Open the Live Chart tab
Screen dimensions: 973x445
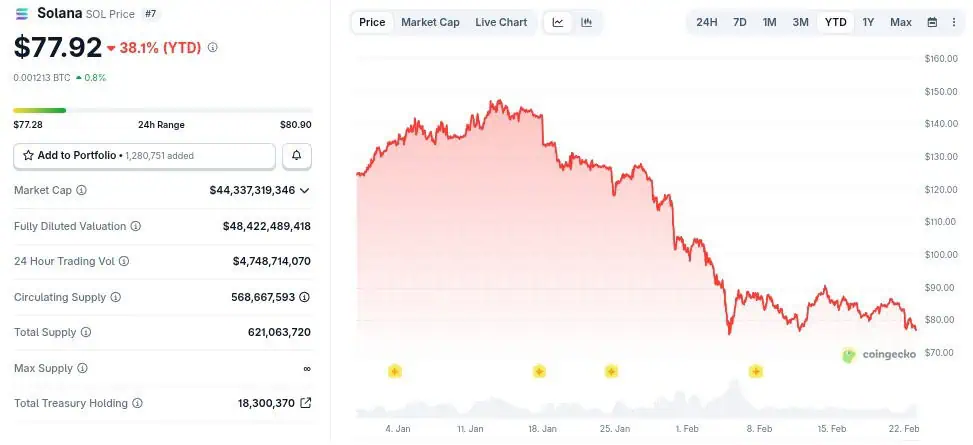(501, 22)
